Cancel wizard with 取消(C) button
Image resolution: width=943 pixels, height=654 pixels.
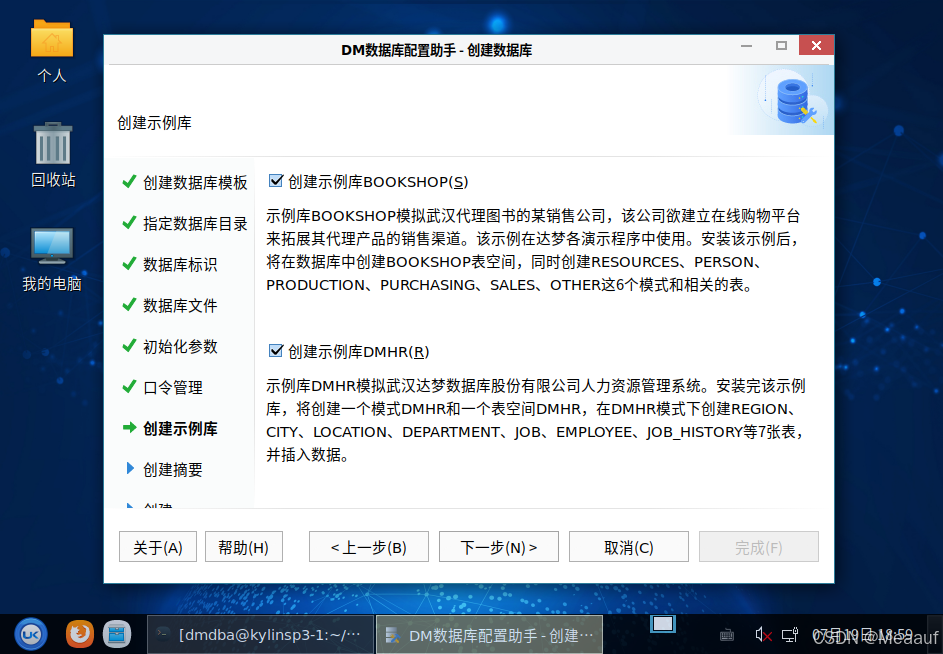tap(628, 546)
